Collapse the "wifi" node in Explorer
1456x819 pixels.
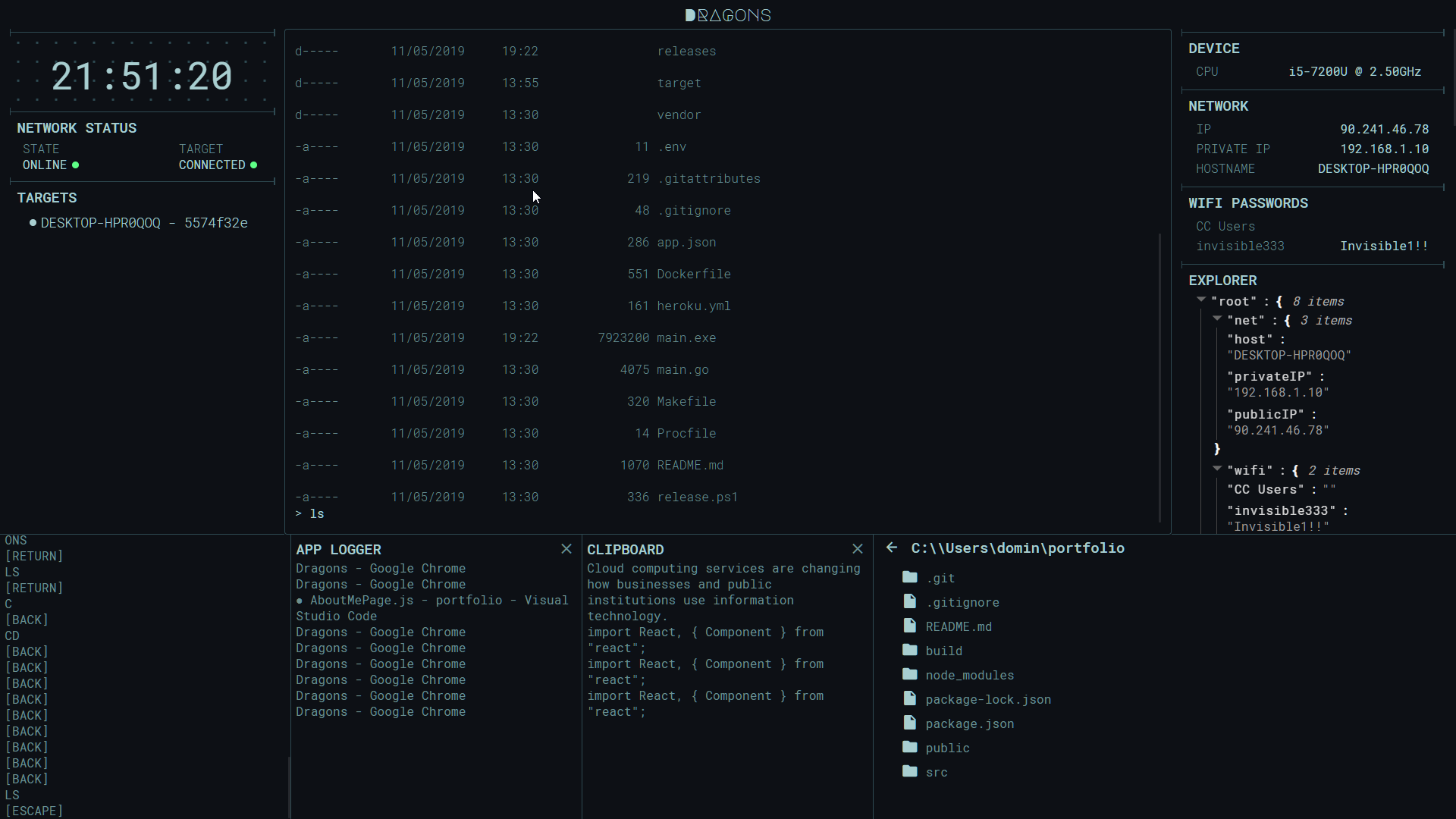[x=1217, y=469]
